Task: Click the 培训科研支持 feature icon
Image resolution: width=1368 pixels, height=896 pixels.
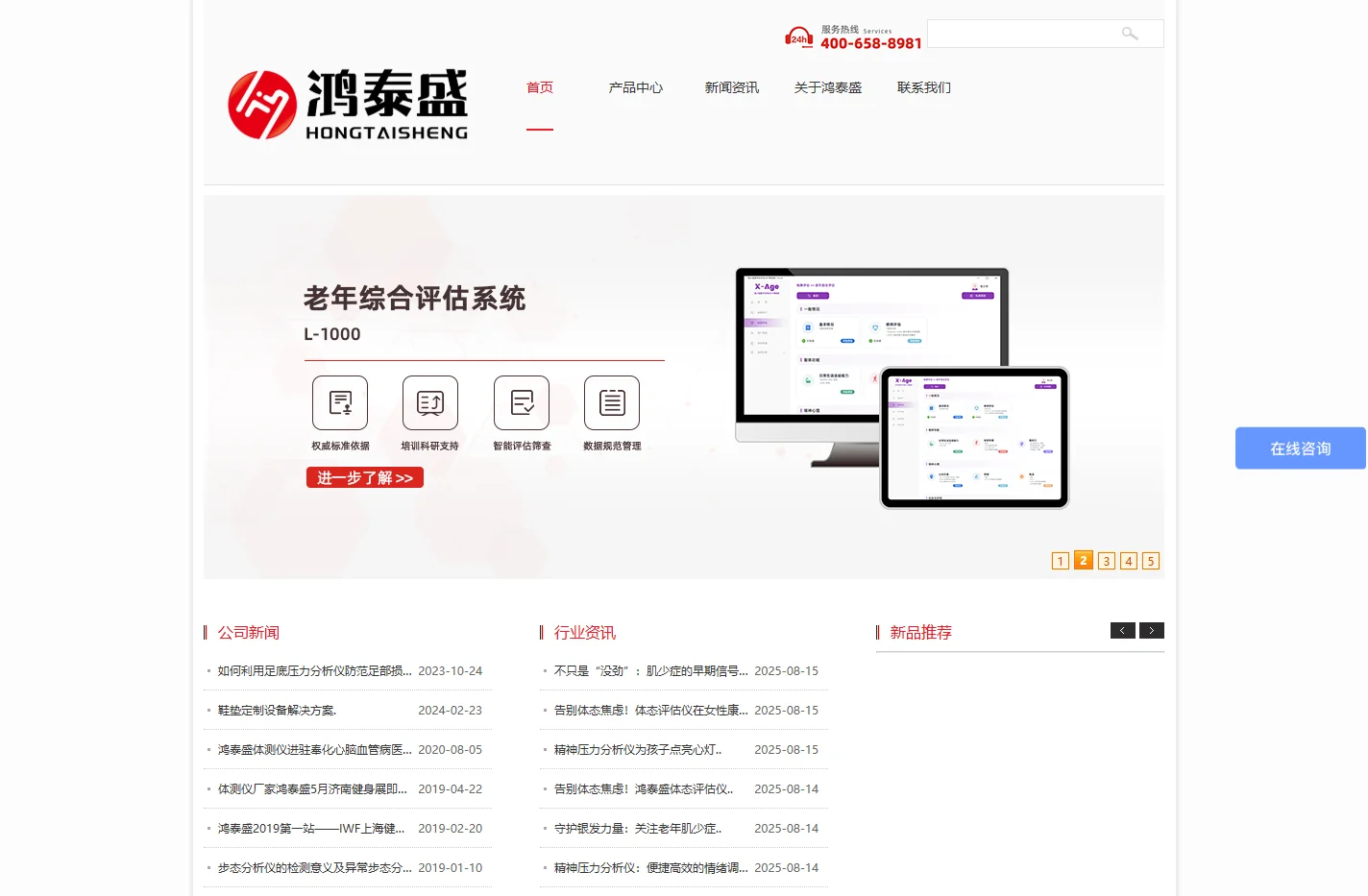Action: point(430,402)
